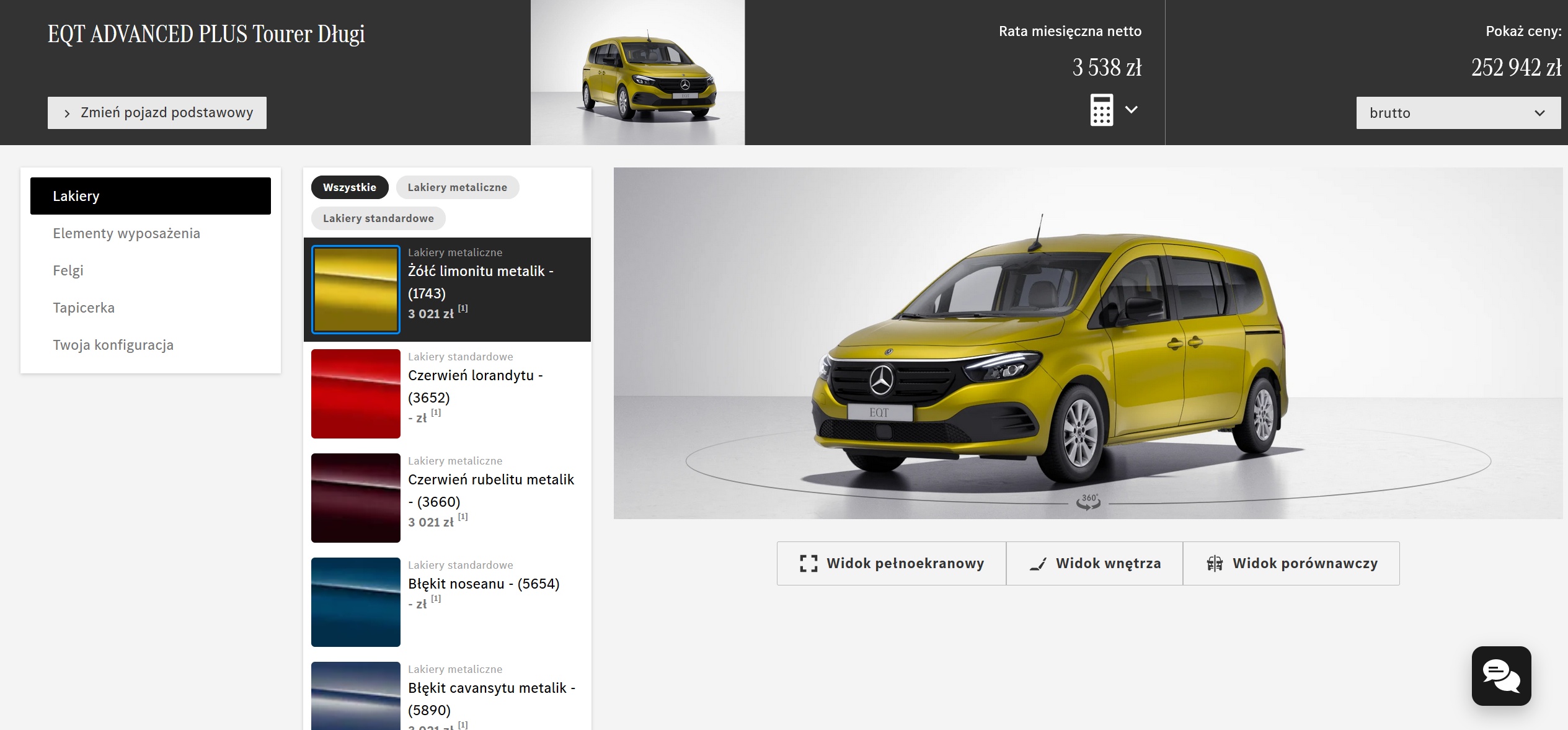Click Zmień pojazd podstawowy button
Viewport: 1568px width, 730px height.
157,113
